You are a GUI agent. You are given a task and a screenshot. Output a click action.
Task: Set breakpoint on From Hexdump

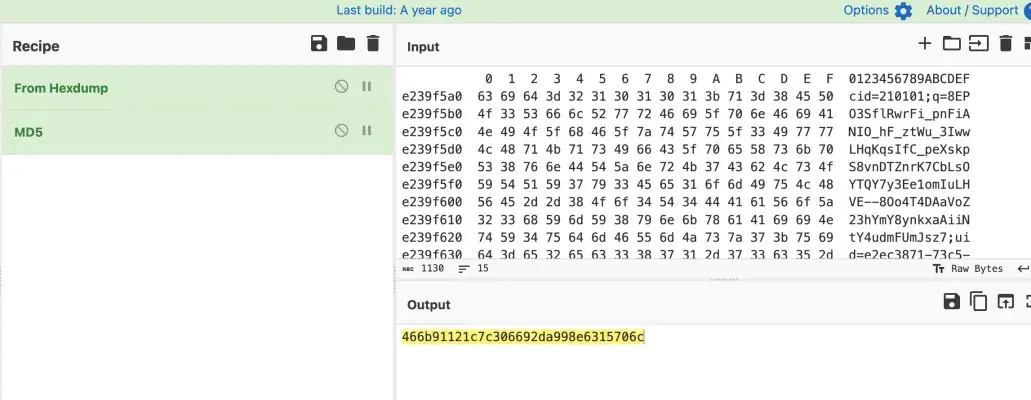click(366, 87)
